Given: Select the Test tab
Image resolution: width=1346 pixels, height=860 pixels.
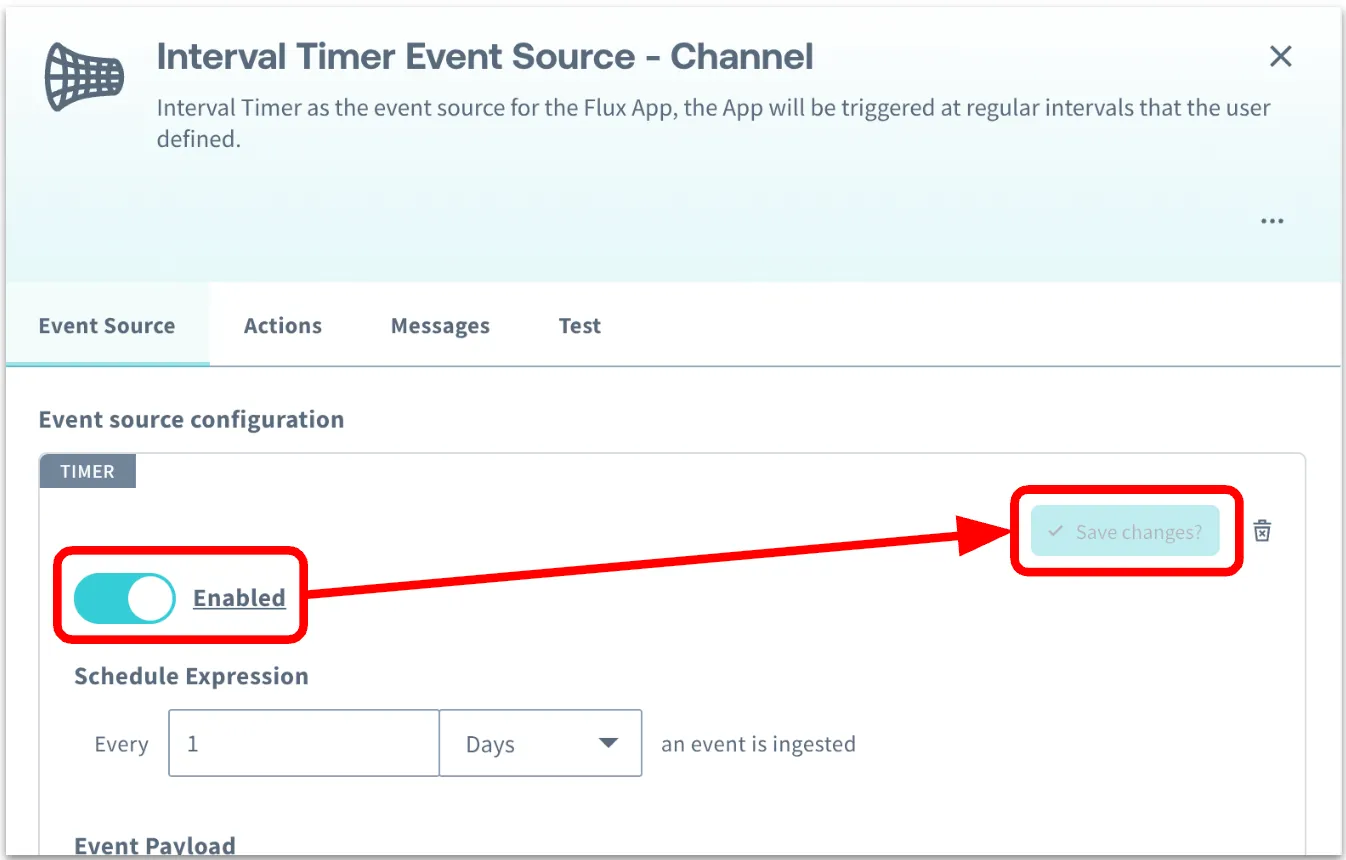Looking at the screenshot, I should click(580, 326).
